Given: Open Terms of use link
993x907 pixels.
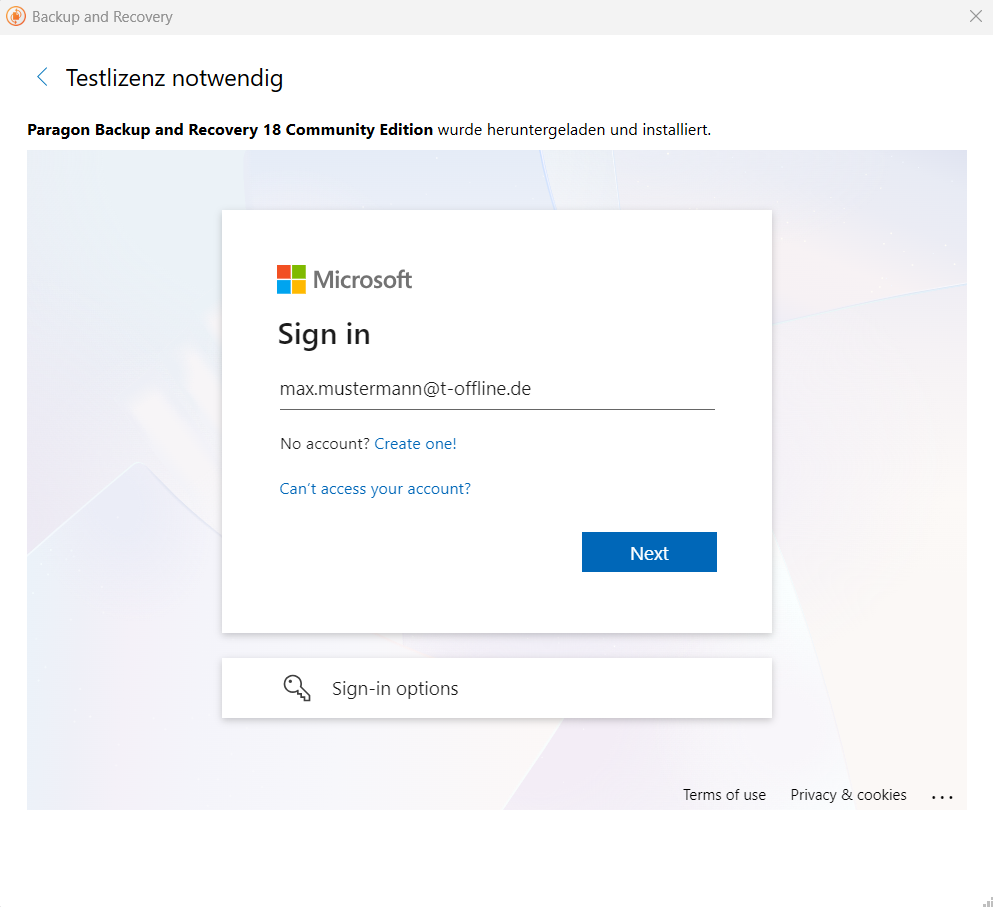Looking at the screenshot, I should 724,795.
